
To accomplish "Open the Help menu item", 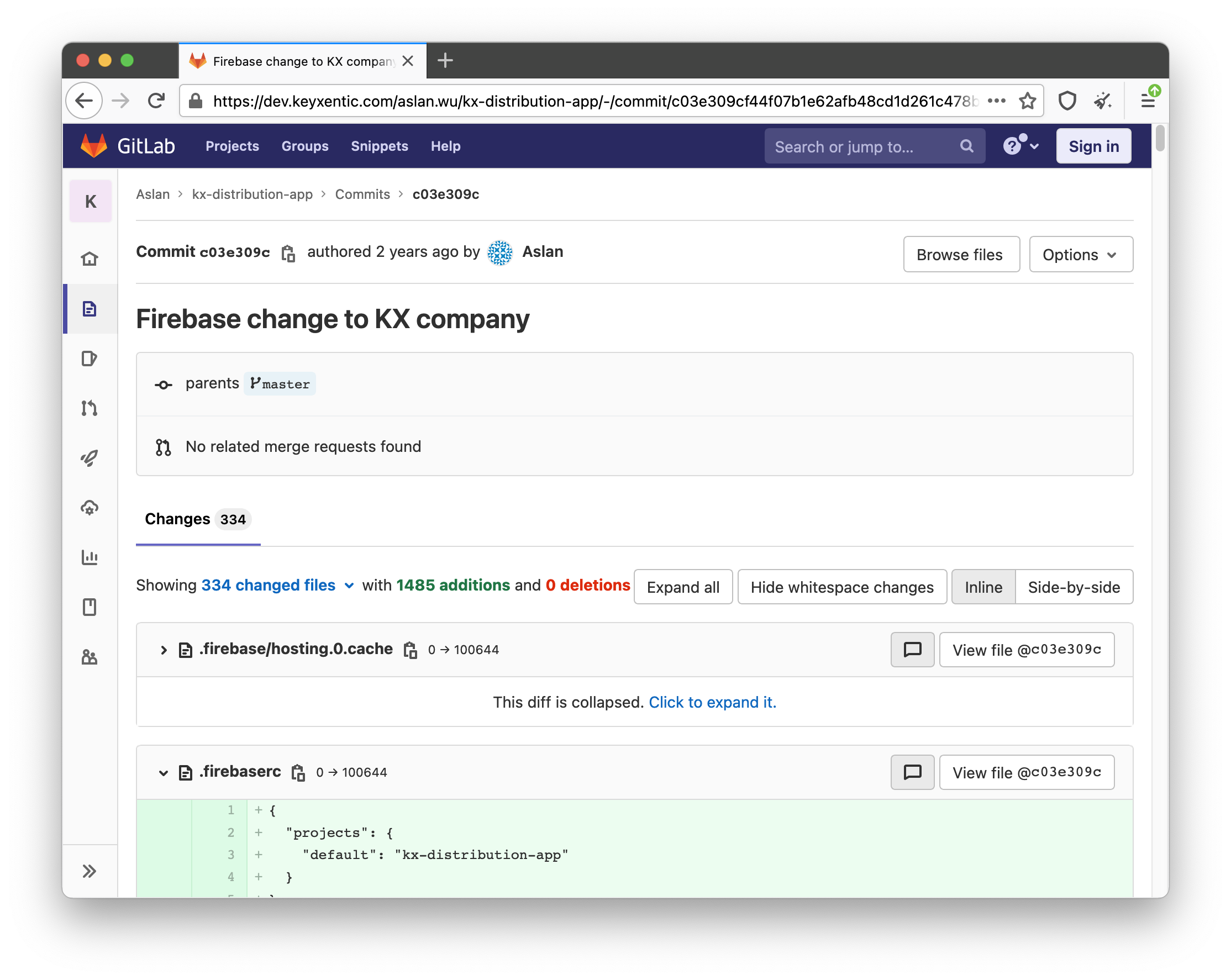I will coord(445,146).
